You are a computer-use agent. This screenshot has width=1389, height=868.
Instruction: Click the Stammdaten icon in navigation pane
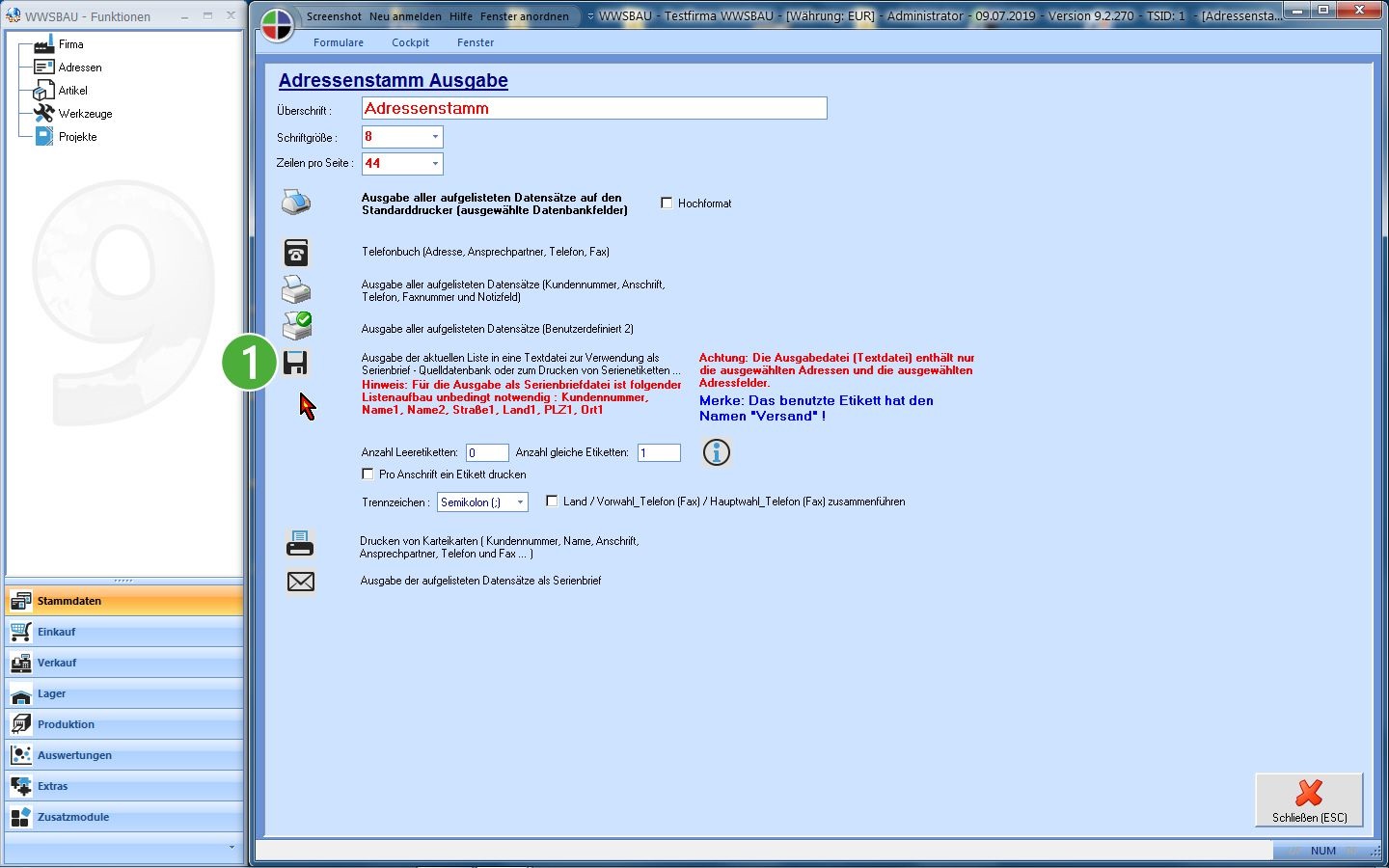click(20, 601)
